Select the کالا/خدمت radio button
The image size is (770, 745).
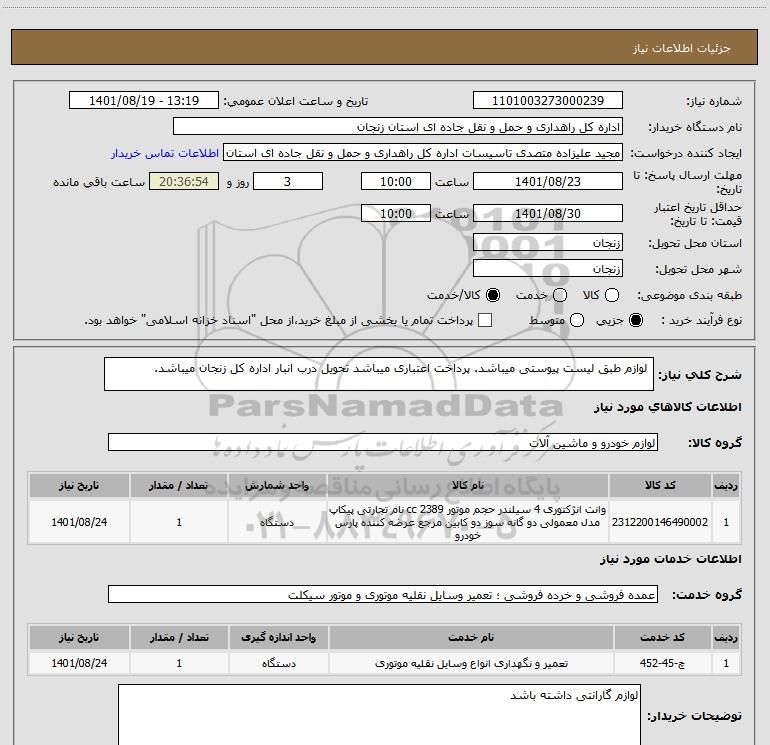[x=493, y=295]
